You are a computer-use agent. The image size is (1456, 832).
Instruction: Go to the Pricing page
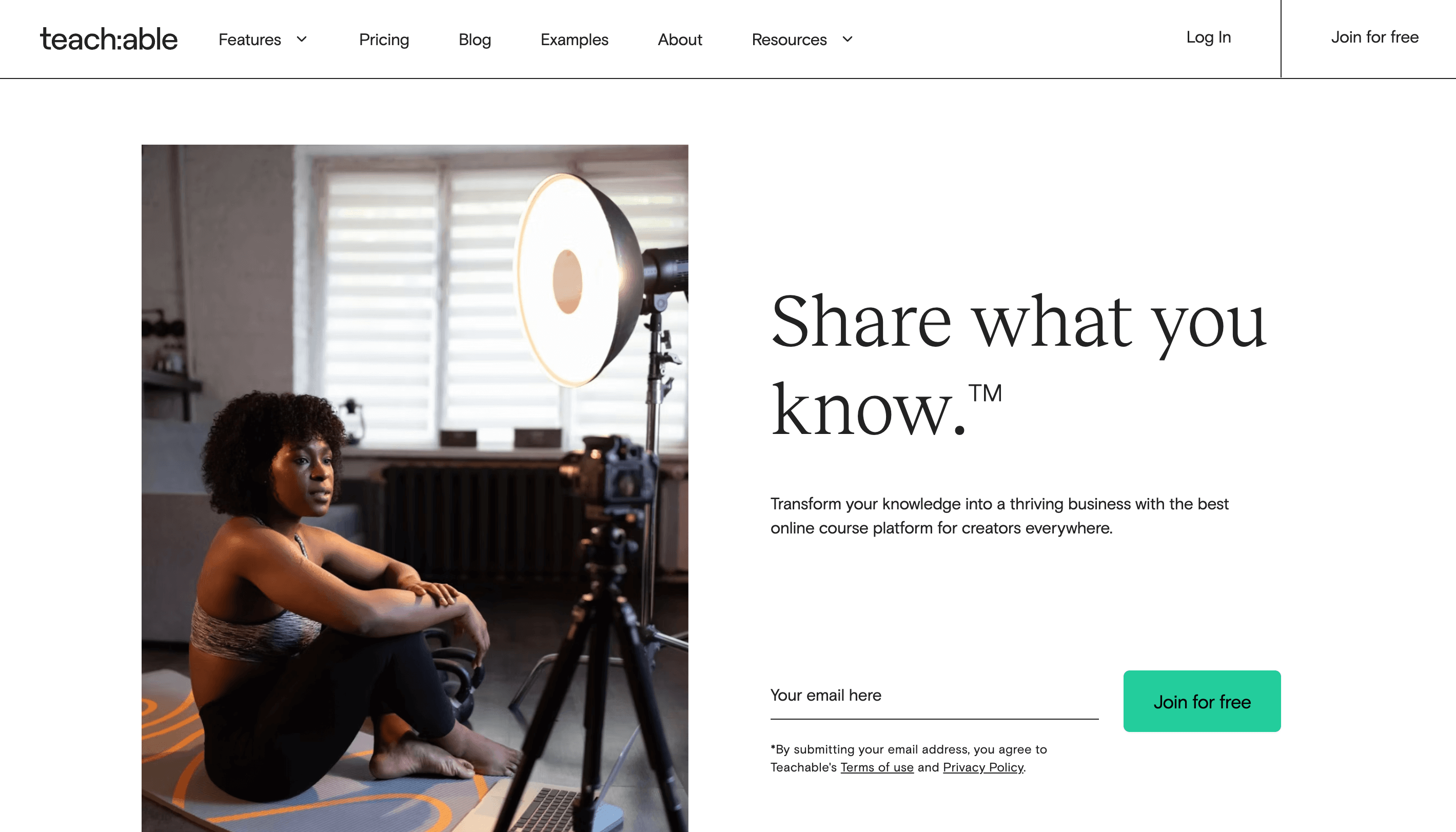[384, 39]
